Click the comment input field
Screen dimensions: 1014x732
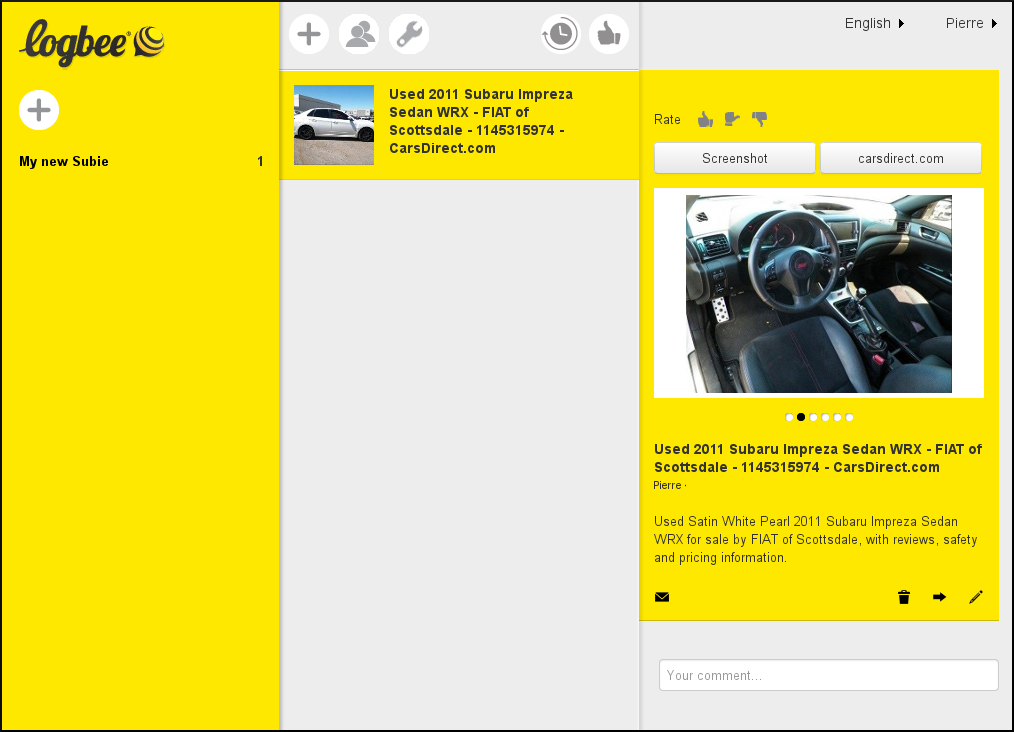tap(828, 675)
